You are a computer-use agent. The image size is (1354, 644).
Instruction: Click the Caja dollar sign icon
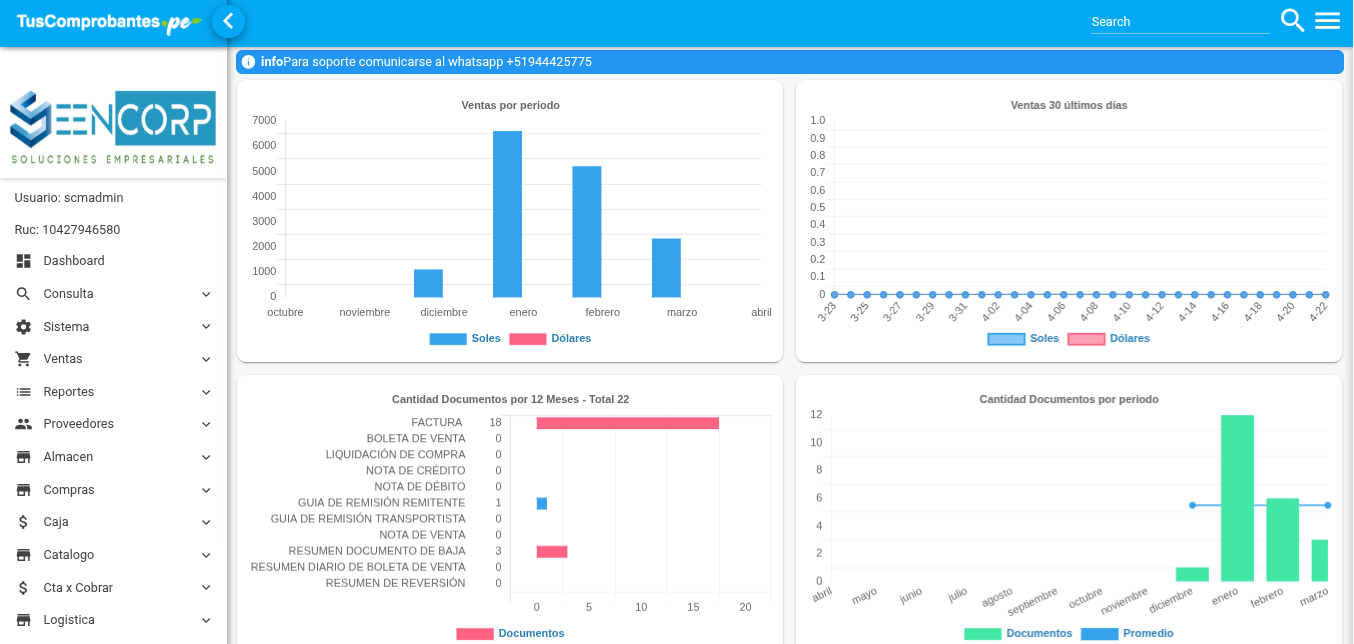(x=24, y=522)
